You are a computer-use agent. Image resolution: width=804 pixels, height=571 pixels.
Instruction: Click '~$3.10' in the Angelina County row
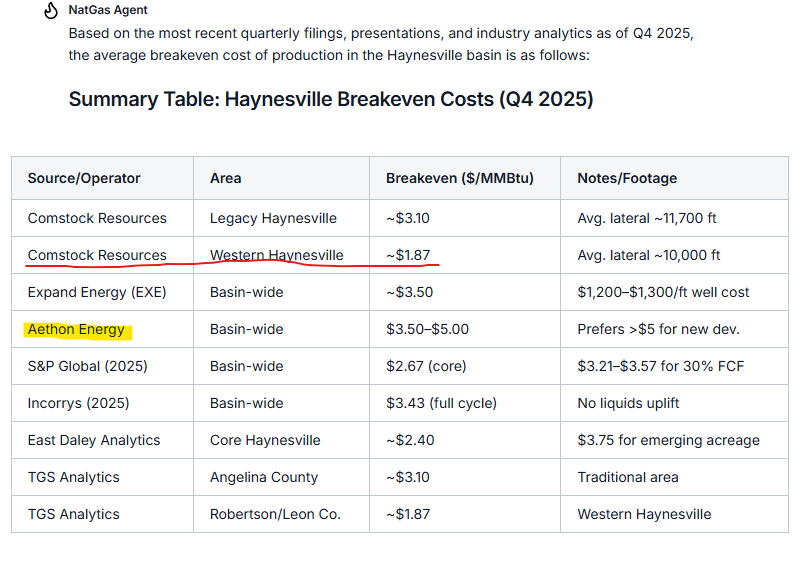coord(408,477)
